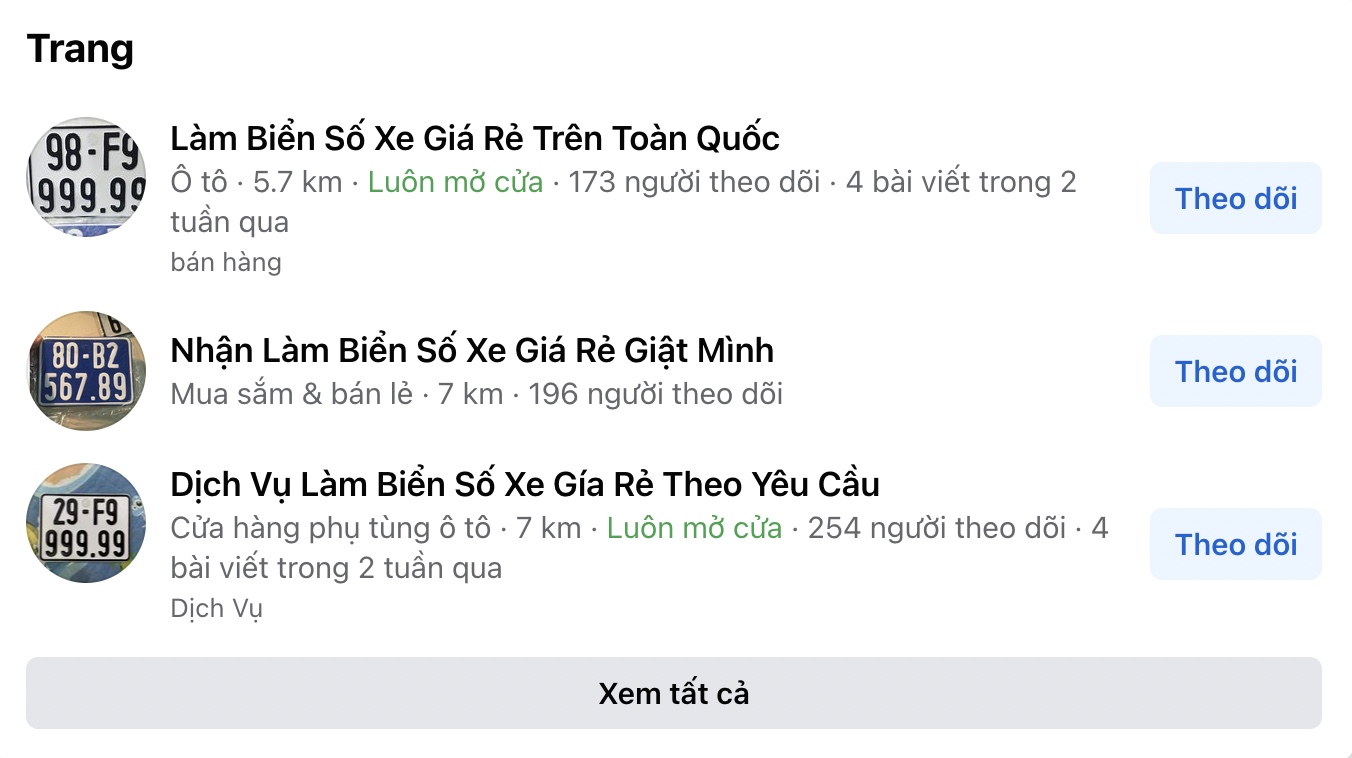Open the 29-F9 license plate profile picture
Screen dimensions: 1352x758
pyautogui.click(x=86, y=523)
